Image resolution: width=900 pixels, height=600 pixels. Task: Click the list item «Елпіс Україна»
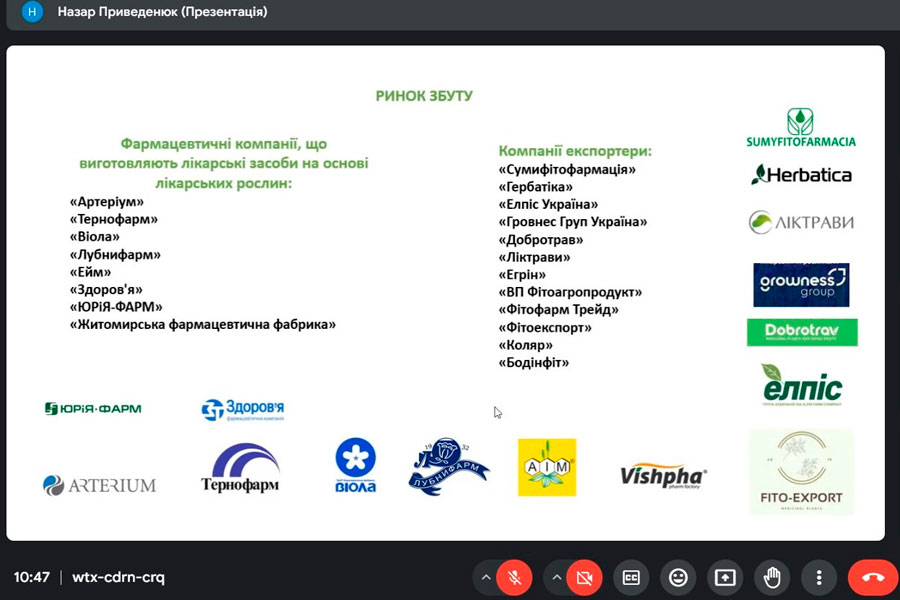point(548,204)
